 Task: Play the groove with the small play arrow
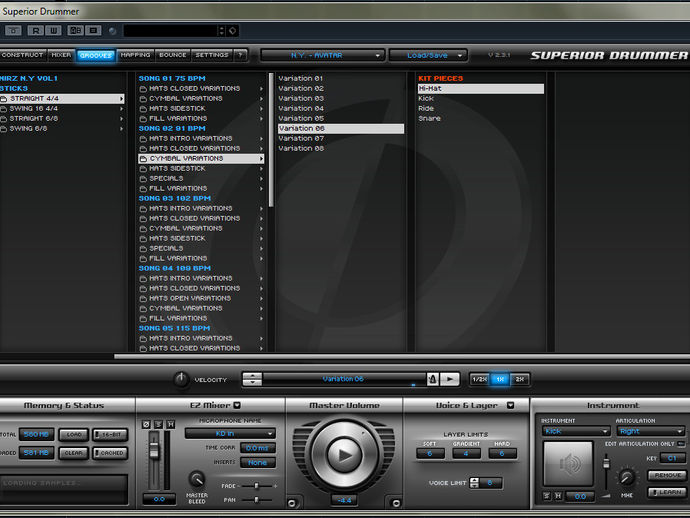coord(450,379)
